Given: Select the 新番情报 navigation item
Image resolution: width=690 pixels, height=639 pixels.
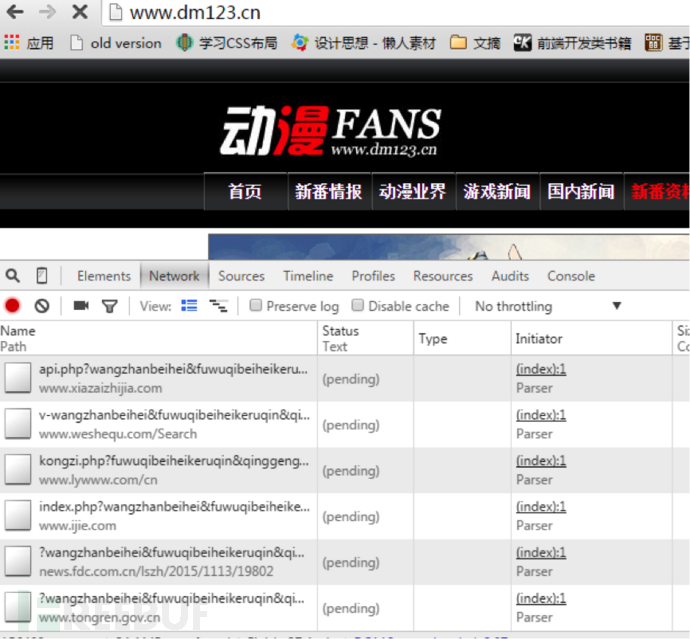Looking at the screenshot, I should [329, 191].
